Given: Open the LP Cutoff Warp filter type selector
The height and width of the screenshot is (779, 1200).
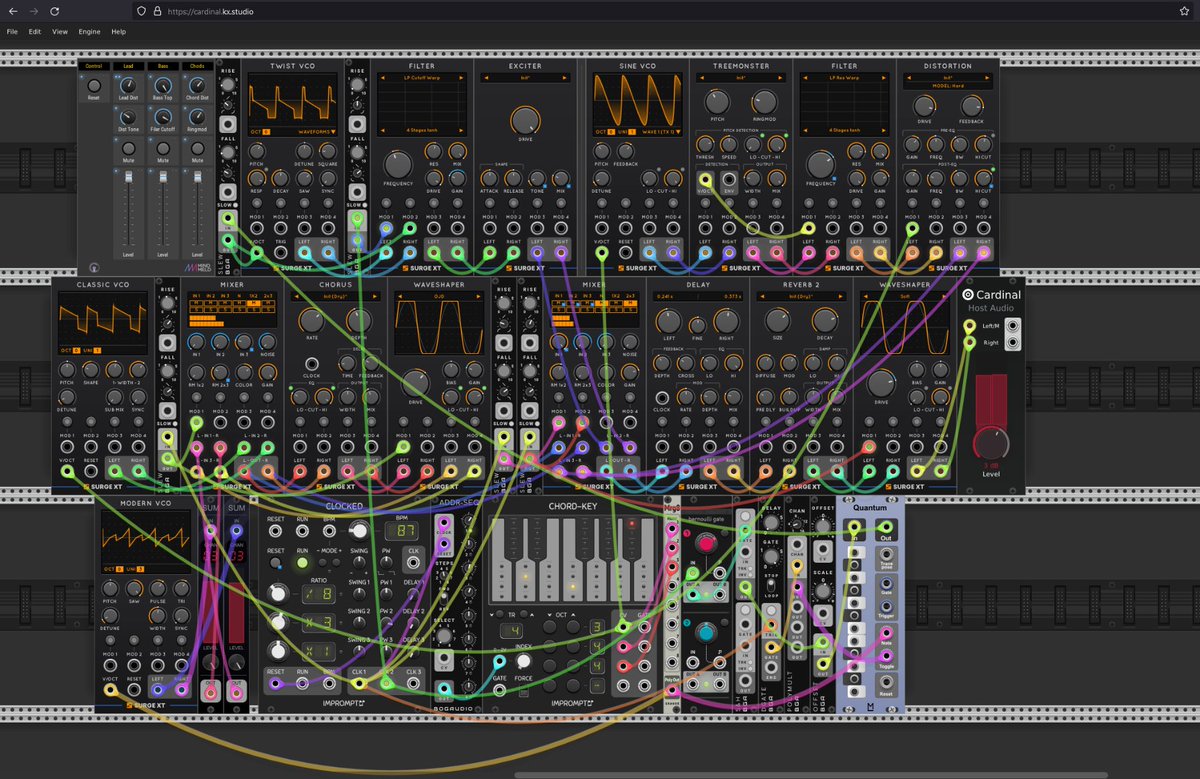Looking at the screenshot, I should tap(421, 77).
